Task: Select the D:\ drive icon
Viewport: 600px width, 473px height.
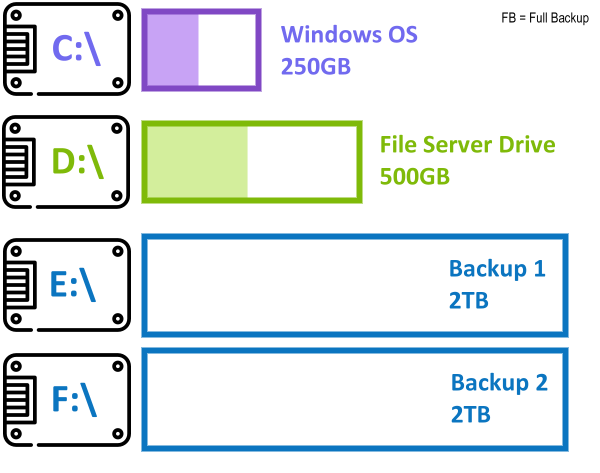Action: tap(67, 161)
